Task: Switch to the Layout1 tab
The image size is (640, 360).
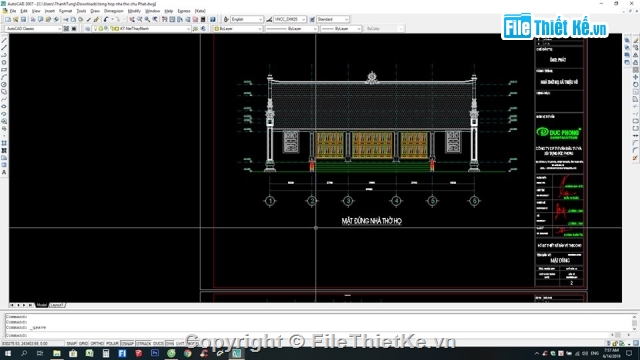Action: click(x=57, y=305)
